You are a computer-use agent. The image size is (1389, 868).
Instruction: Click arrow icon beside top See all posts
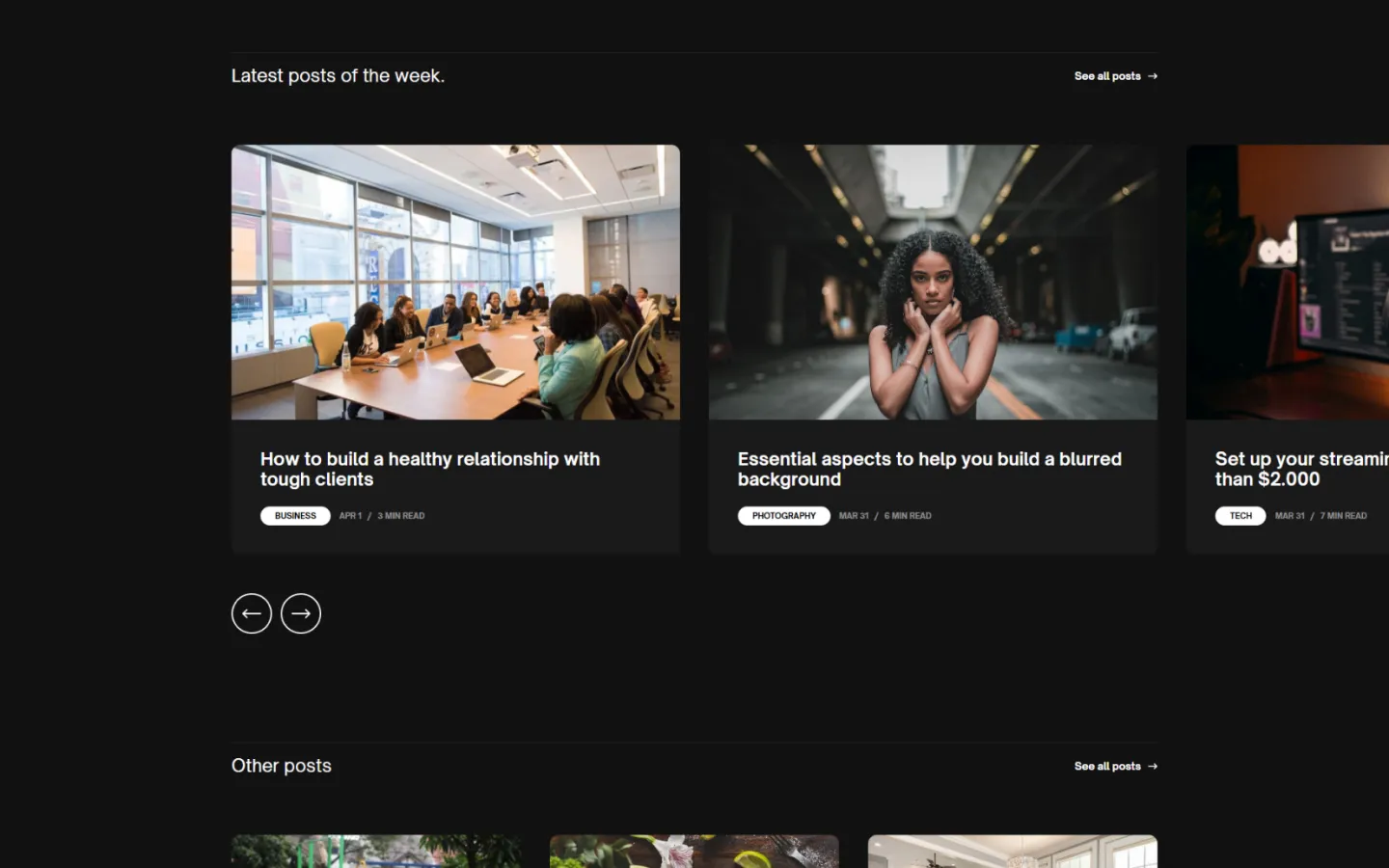point(1153,76)
